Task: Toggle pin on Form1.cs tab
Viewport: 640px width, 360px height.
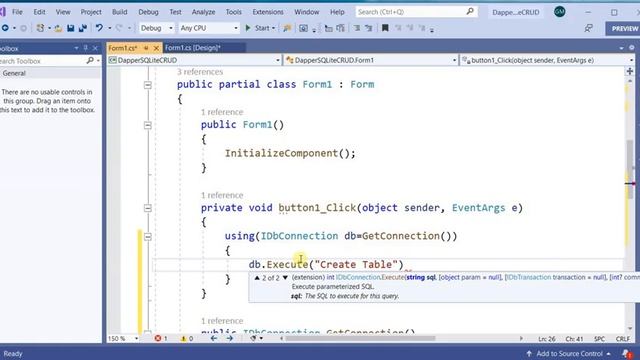Action: [146, 48]
